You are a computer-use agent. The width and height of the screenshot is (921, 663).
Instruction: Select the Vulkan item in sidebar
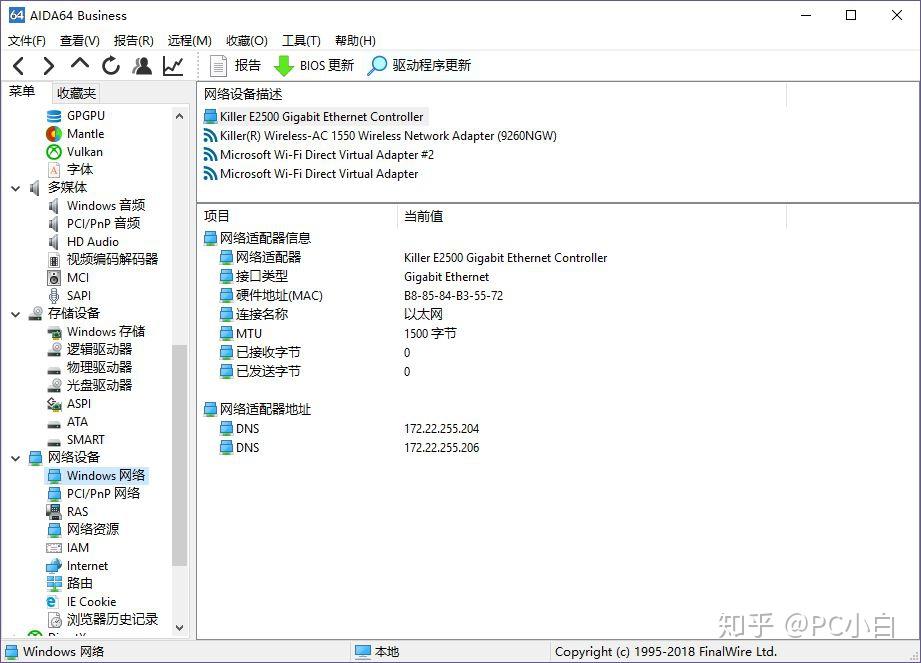[84, 151]
